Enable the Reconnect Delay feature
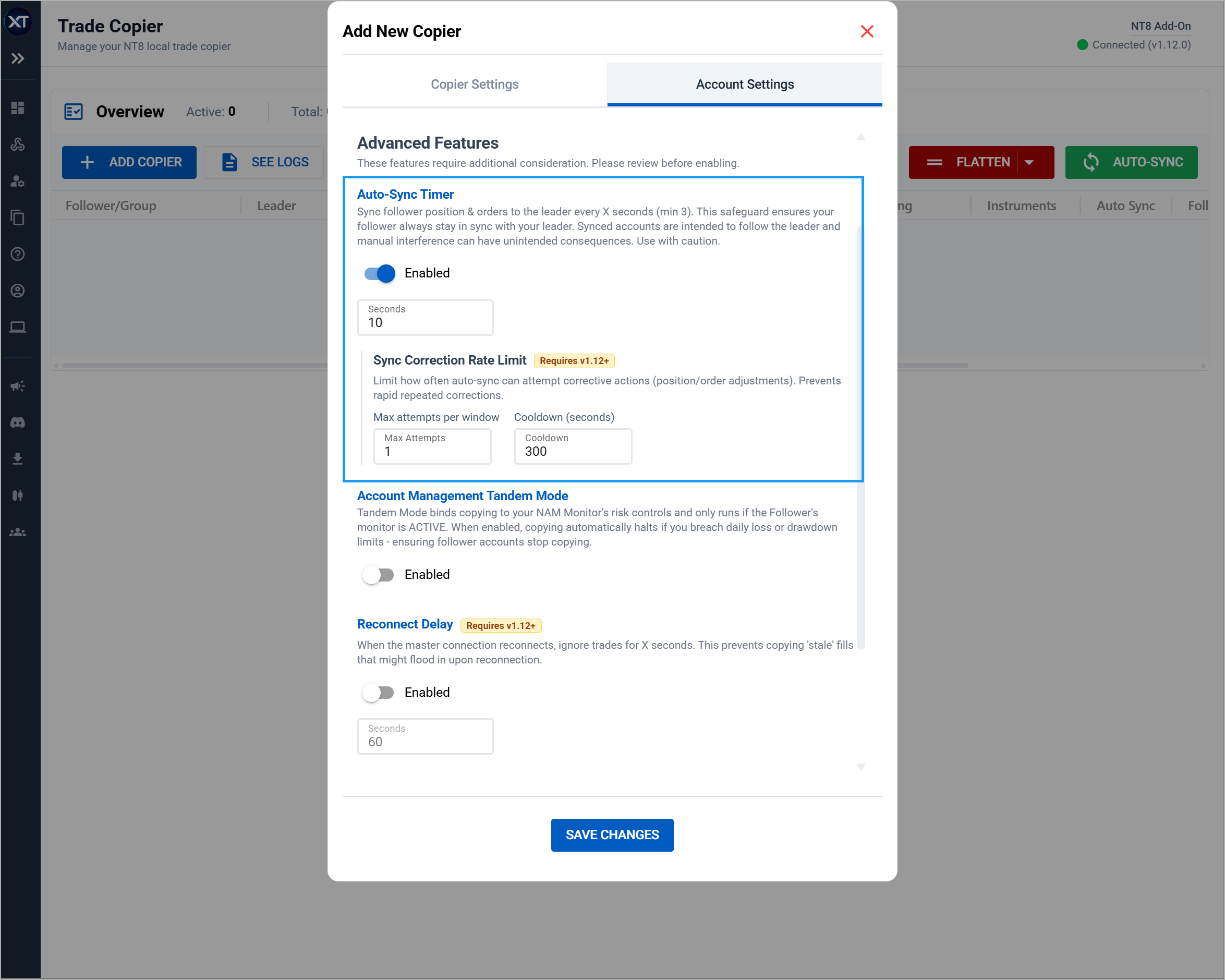This screenshot has width=1225, height=980. click(x=378, y=692)
